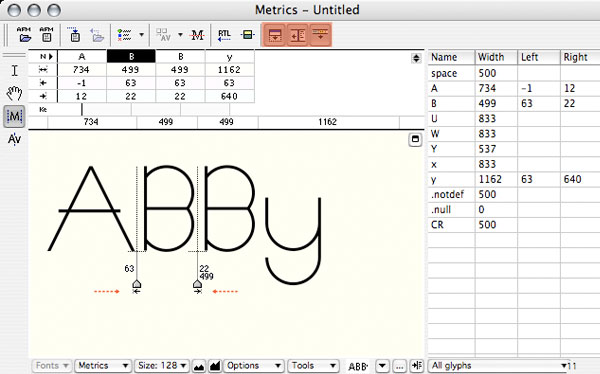The height and width of the screenshot is (374, 600).
Task: Click the small square button in the preview corner
Action: 415,139
